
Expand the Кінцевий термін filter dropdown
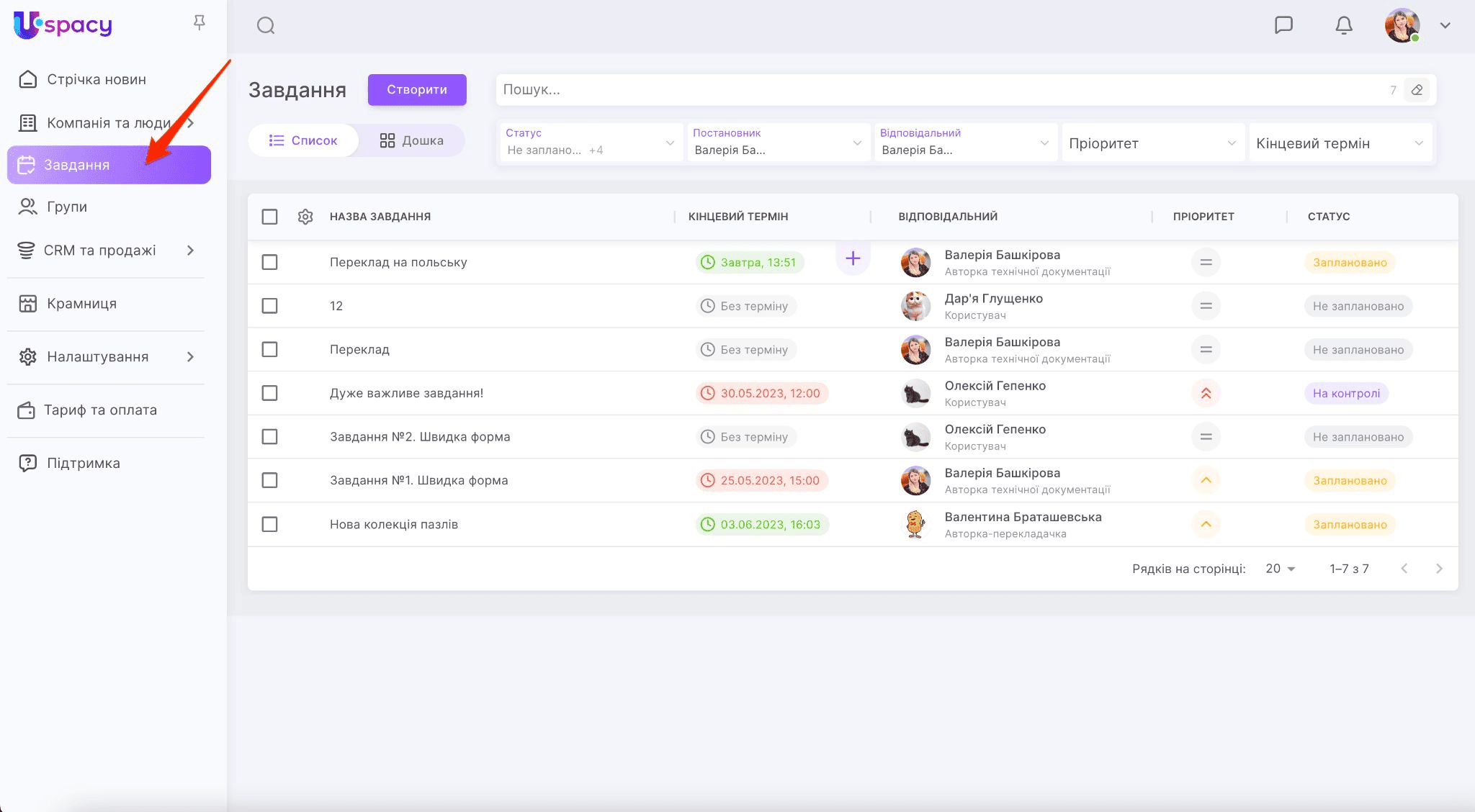(x=1340, y=143)
